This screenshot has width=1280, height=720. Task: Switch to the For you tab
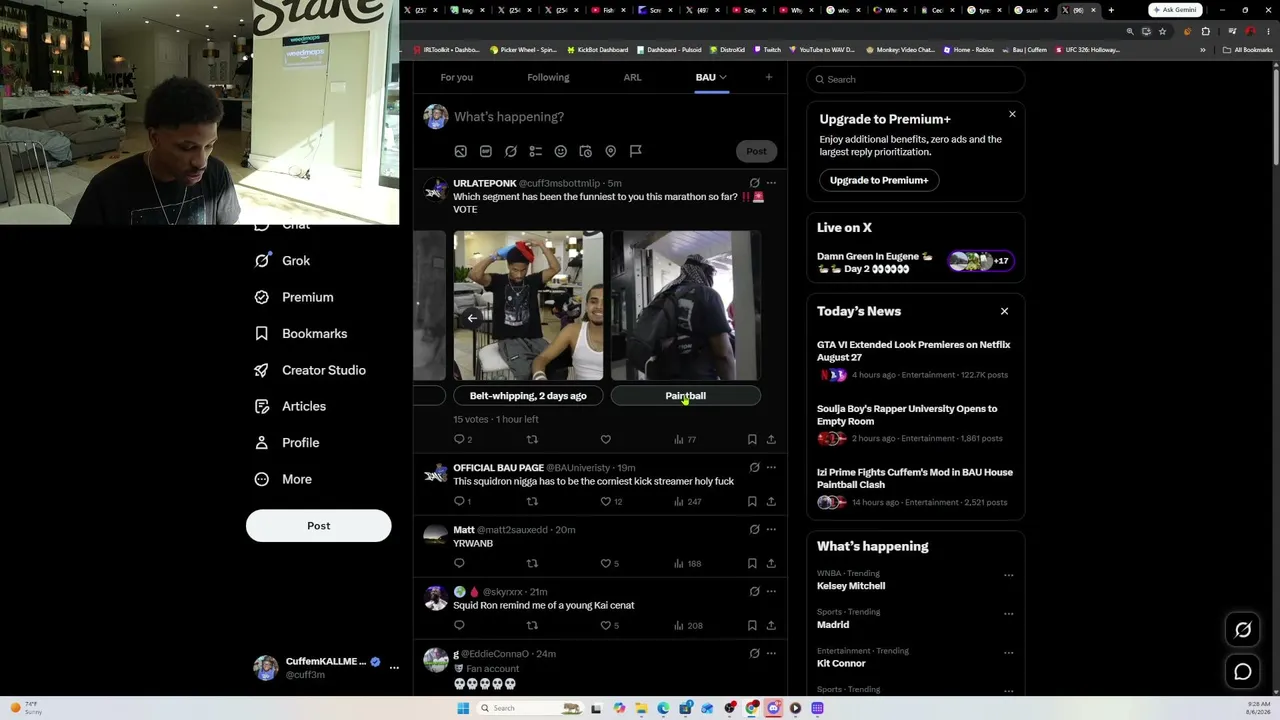click(457, 77)
